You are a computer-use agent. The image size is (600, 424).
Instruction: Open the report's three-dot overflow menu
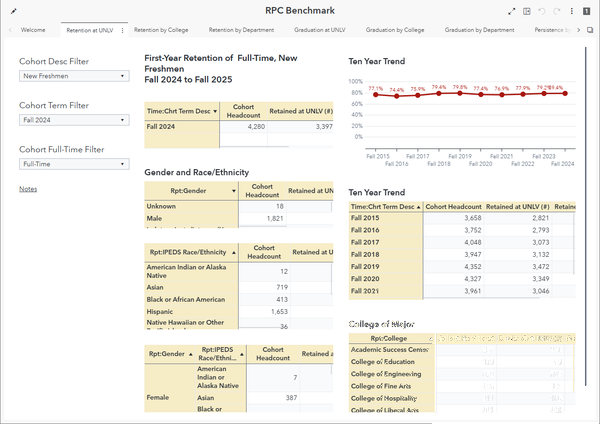[x=572, y=11]
